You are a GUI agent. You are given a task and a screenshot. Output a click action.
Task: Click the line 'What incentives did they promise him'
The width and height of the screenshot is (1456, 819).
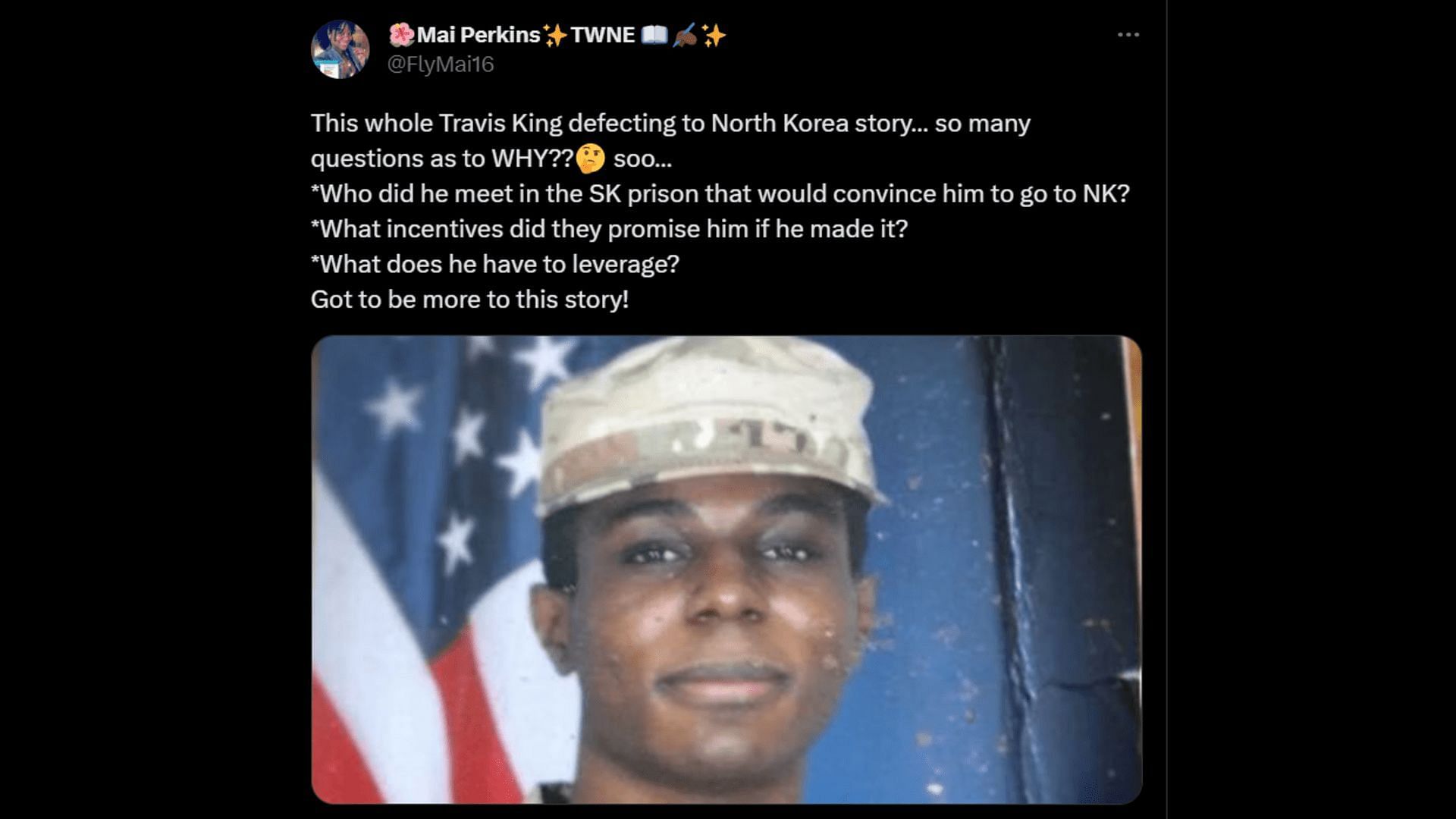(x=609, y=228)
